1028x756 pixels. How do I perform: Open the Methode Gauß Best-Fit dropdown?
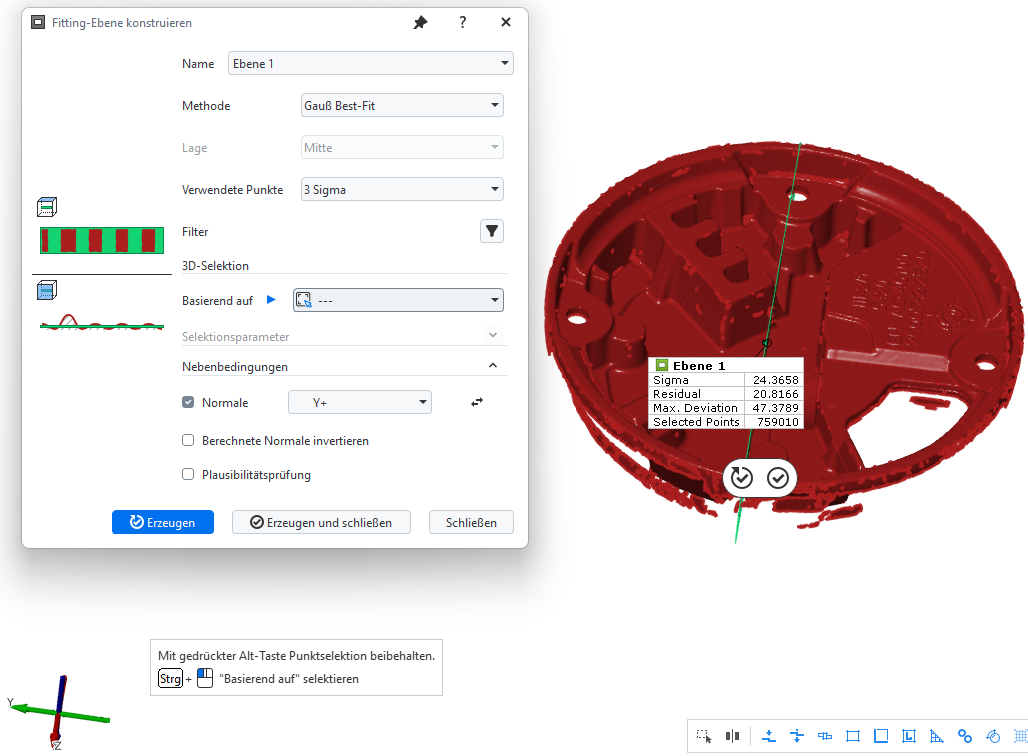(x=402, y=106)
